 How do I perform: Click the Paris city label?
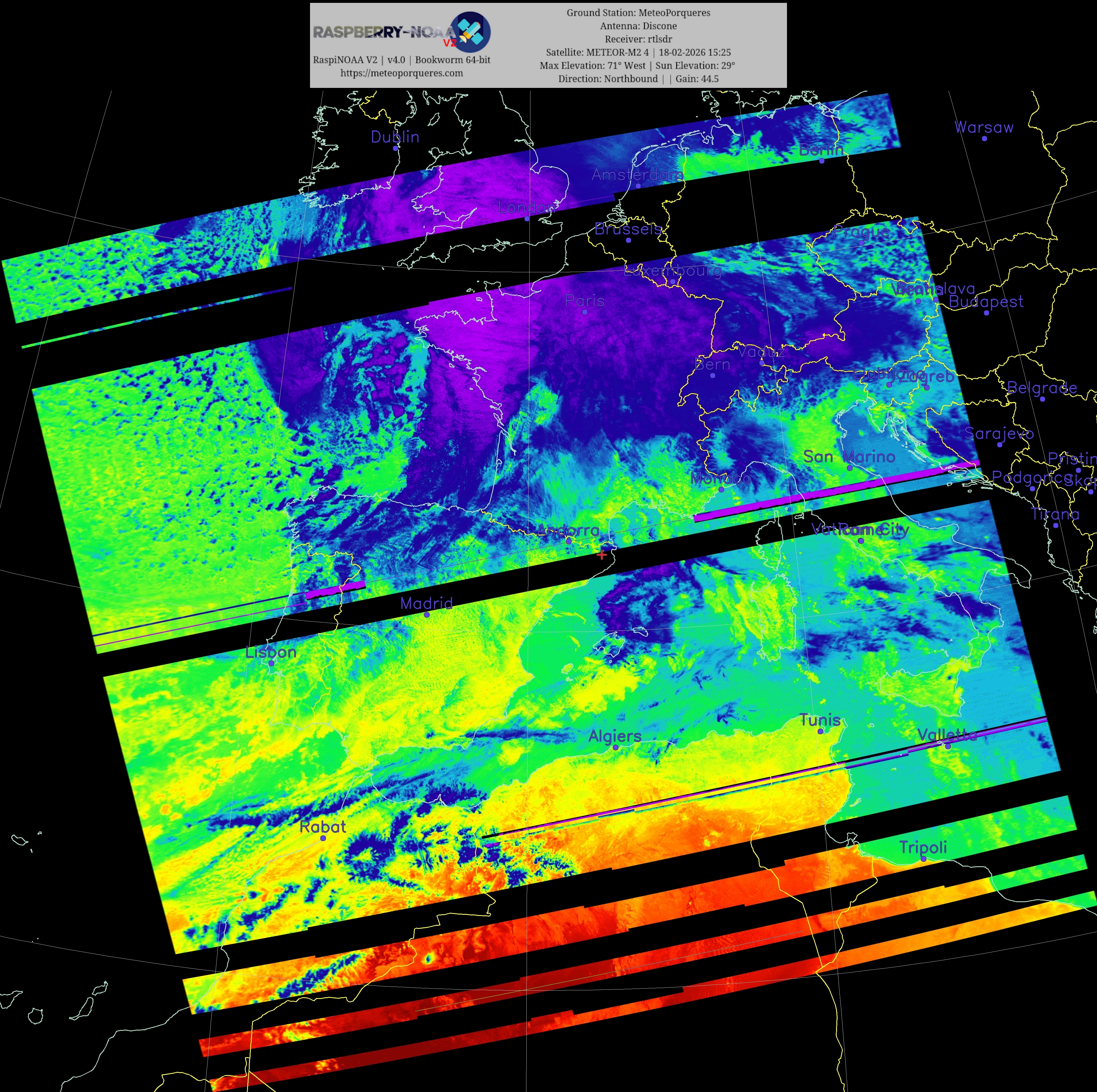point(585,300)
